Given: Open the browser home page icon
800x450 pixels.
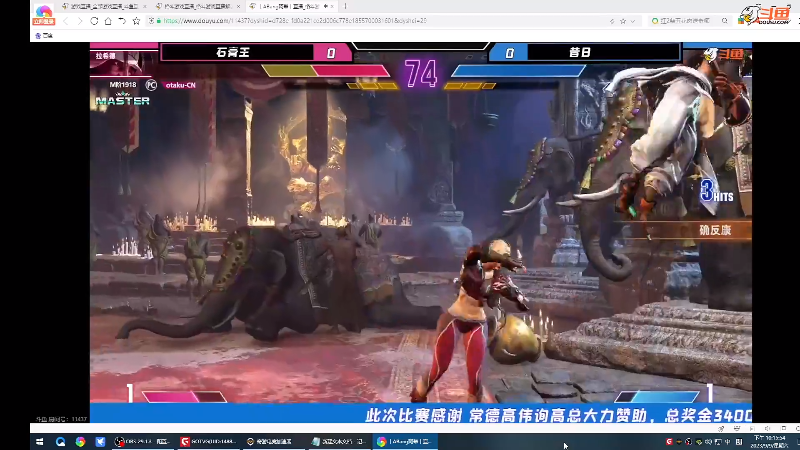Looking at the screenshot, I should point(108,21).
